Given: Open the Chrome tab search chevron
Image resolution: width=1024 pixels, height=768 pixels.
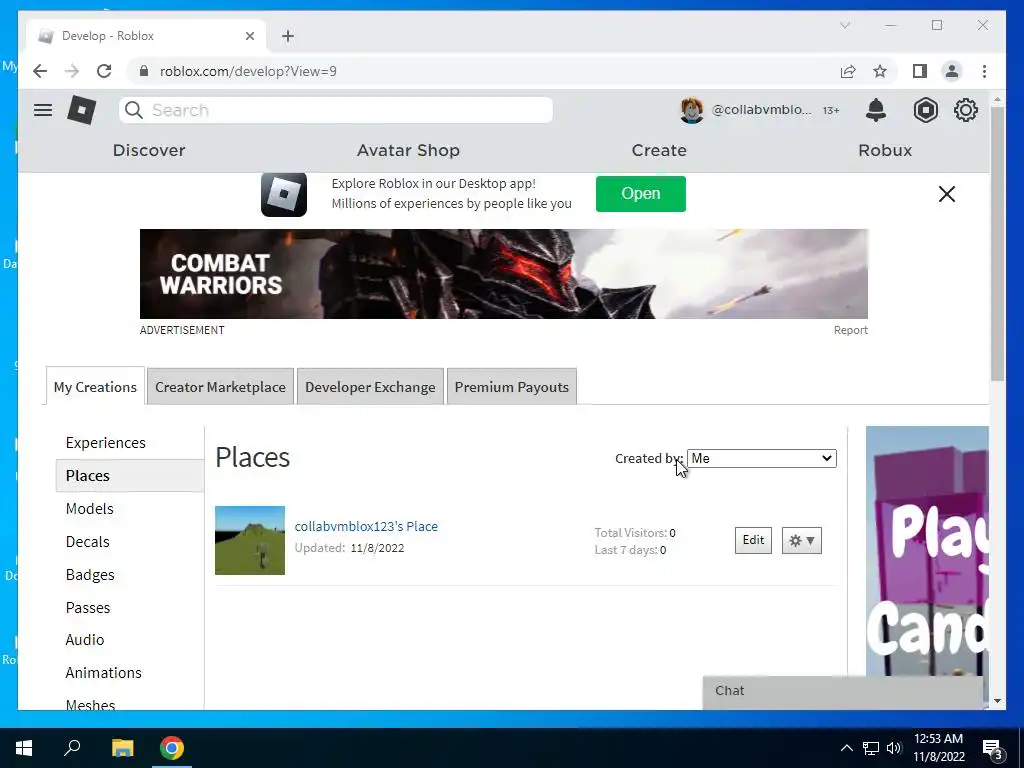Looking at the screenshot, I should (x=844, y=25).
